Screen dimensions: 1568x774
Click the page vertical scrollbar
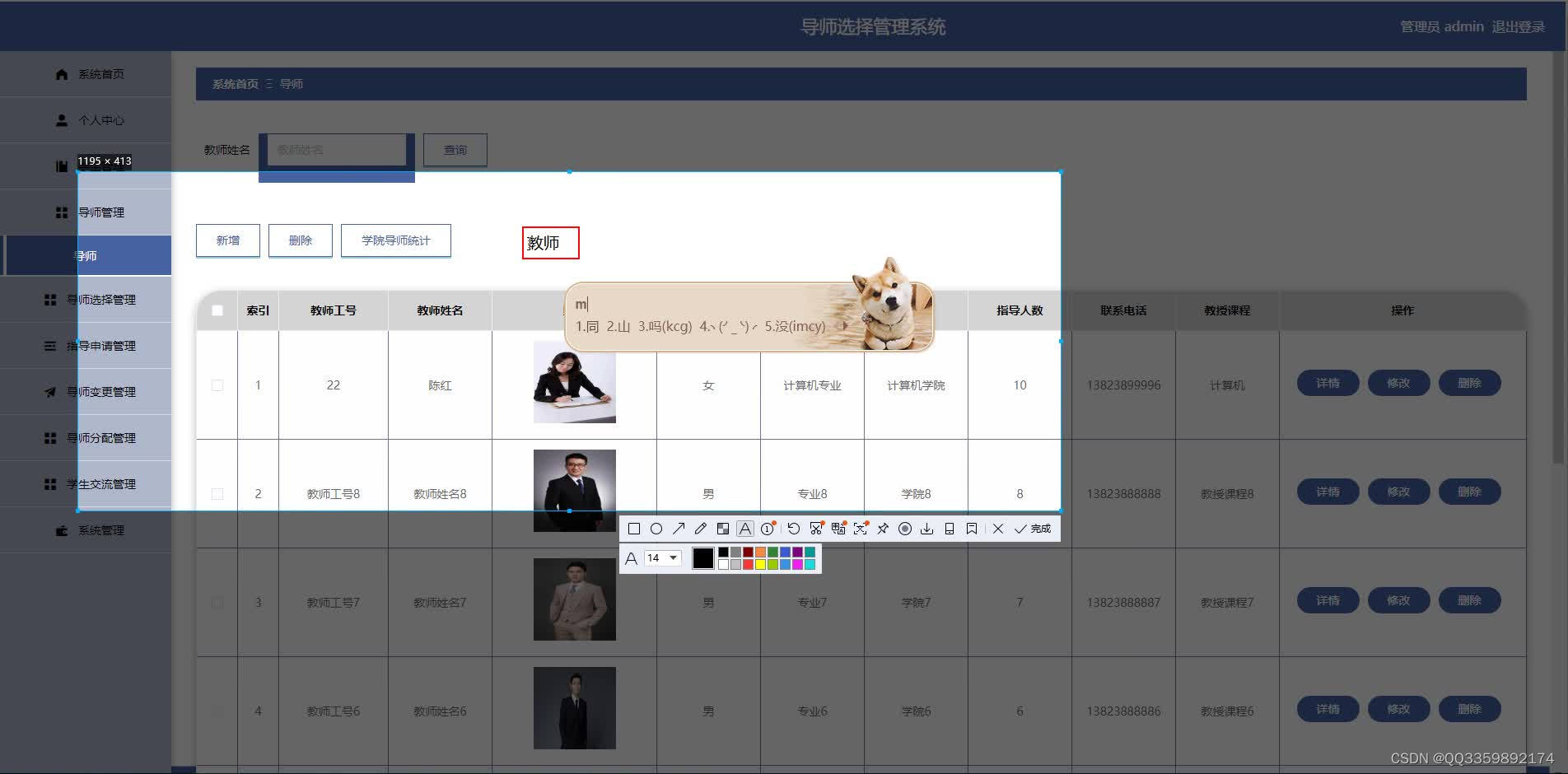[1557, 259]
